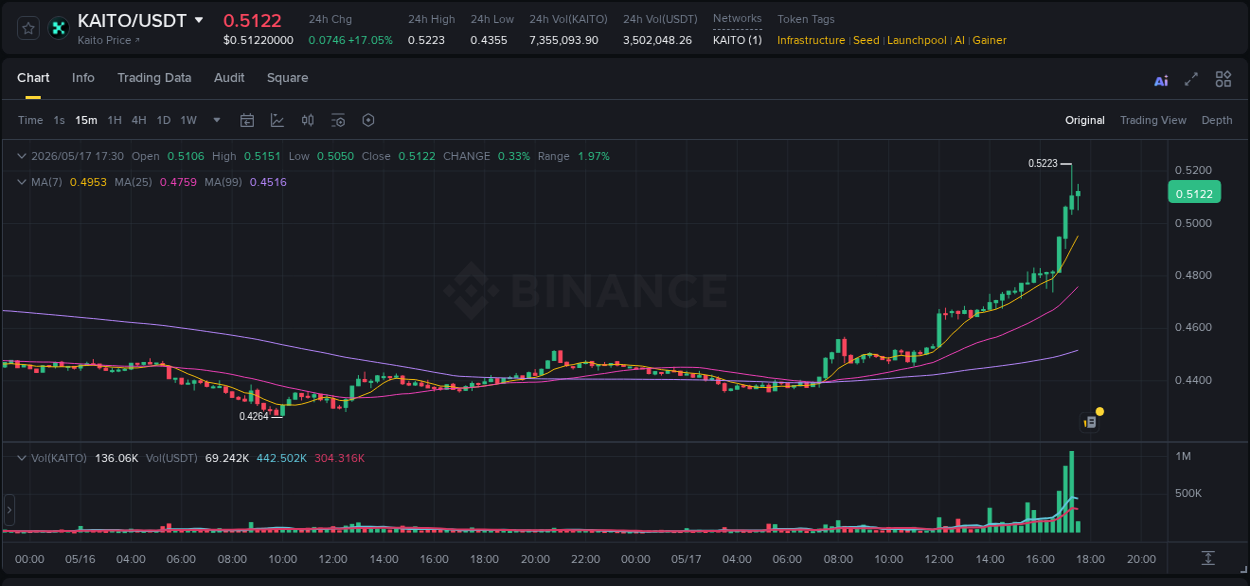1250x586 pixels.
Task: Open the Infrastructure token tag
Action: tap(811, 40)
